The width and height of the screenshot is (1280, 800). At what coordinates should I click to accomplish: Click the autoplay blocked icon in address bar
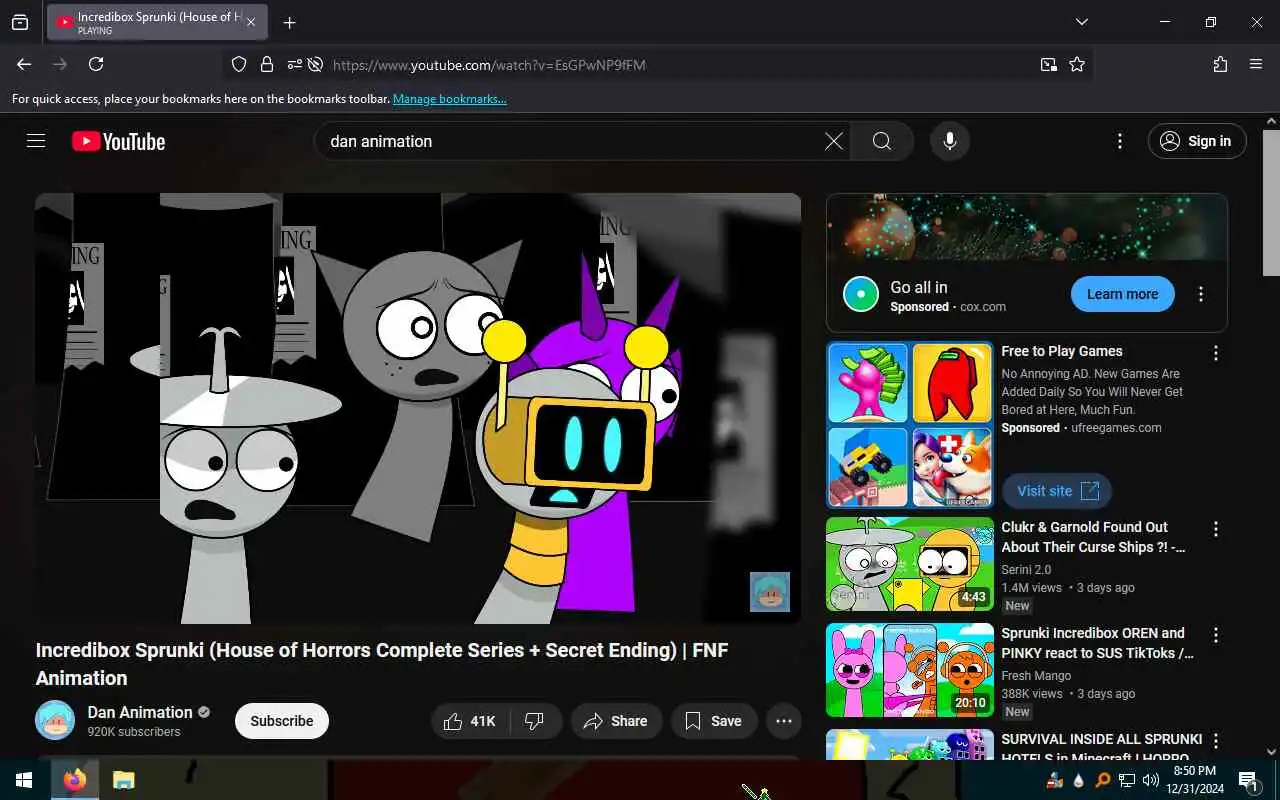(x=315, y=64)
